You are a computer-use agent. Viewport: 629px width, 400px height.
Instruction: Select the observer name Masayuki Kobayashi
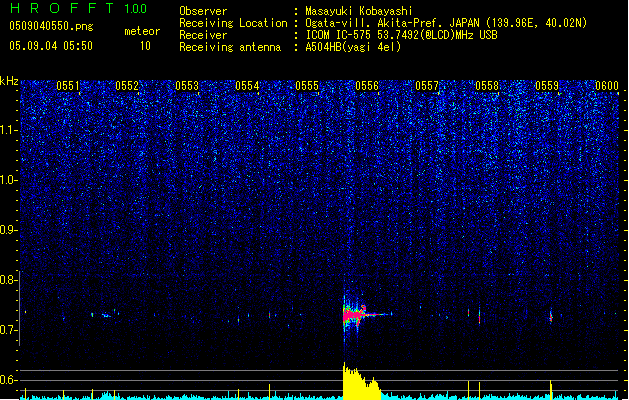358,11
